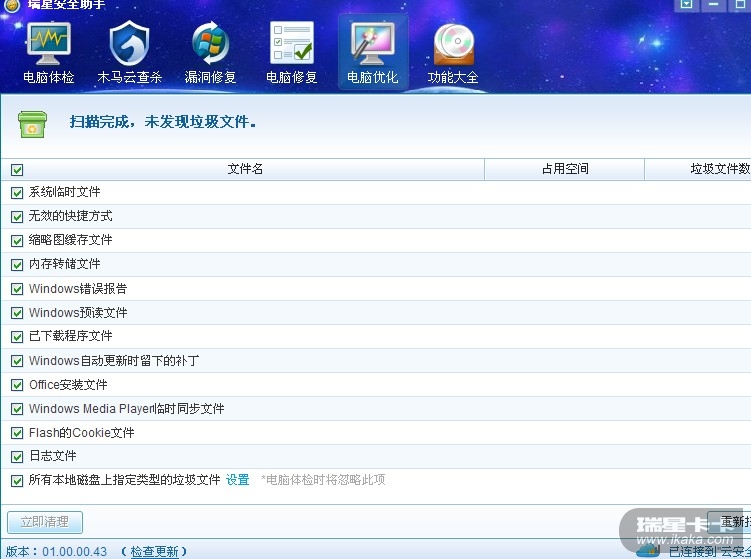Open the 漏洞修复 Windows logo icon
751x559 pixels.
click(x=210, y=44)
